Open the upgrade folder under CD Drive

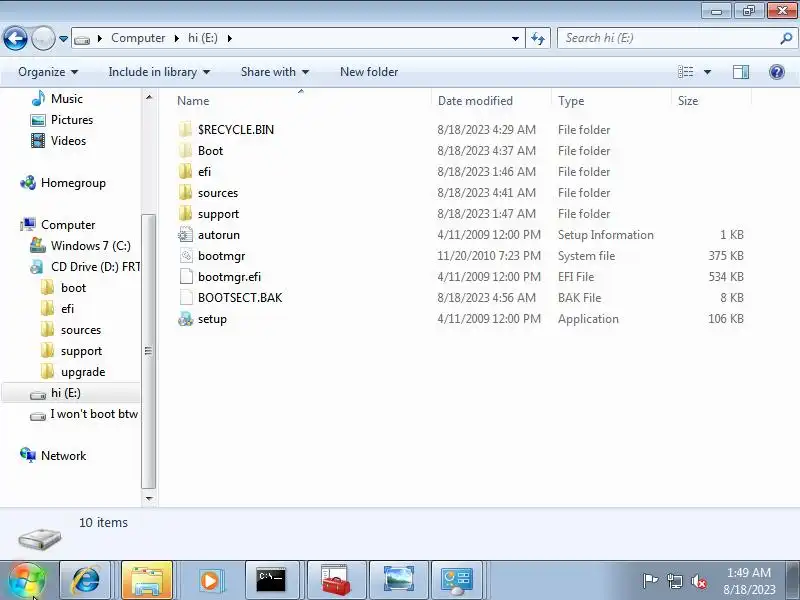click(83, 372)
